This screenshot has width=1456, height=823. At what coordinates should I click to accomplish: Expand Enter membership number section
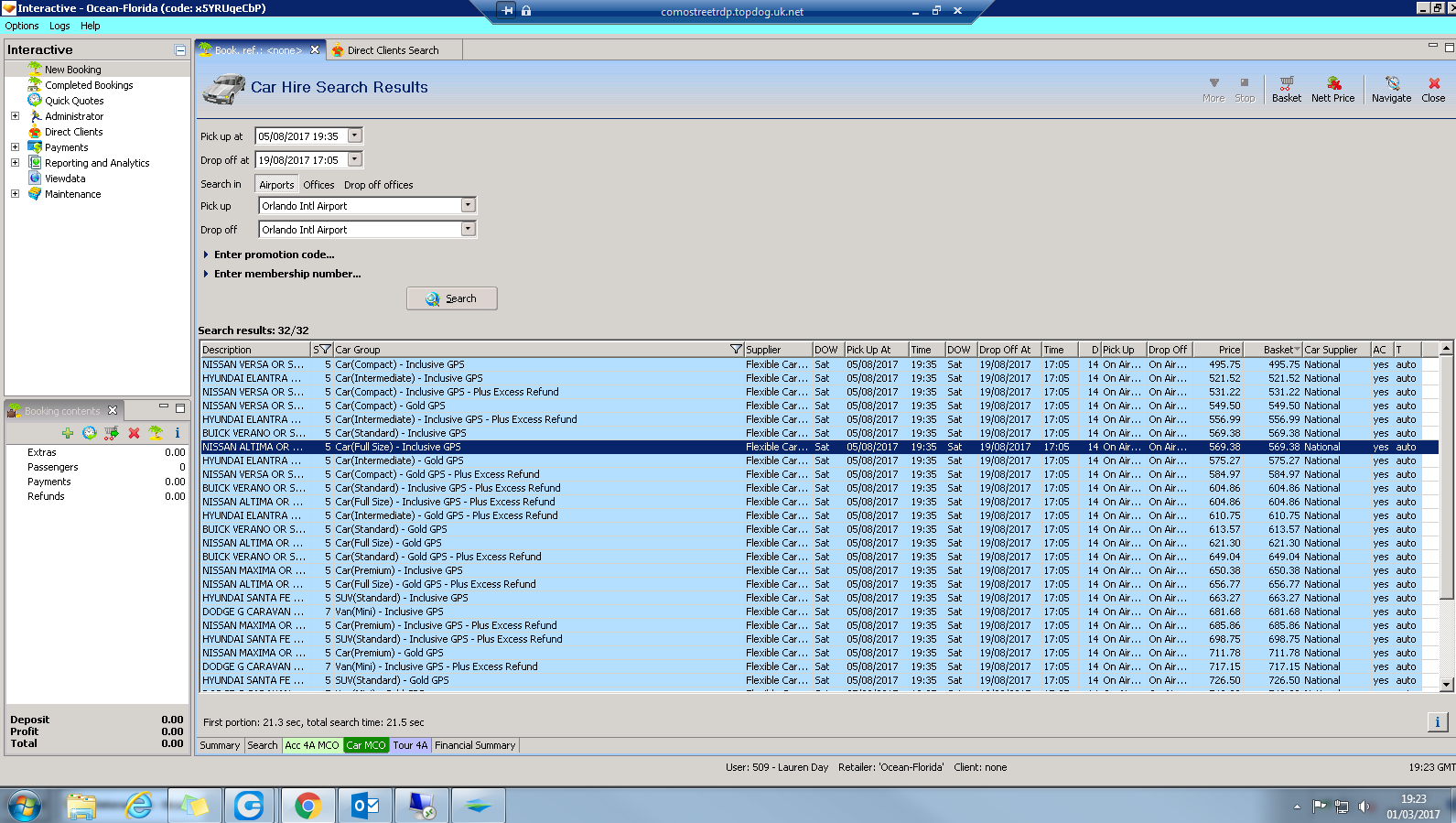(281, 274)
